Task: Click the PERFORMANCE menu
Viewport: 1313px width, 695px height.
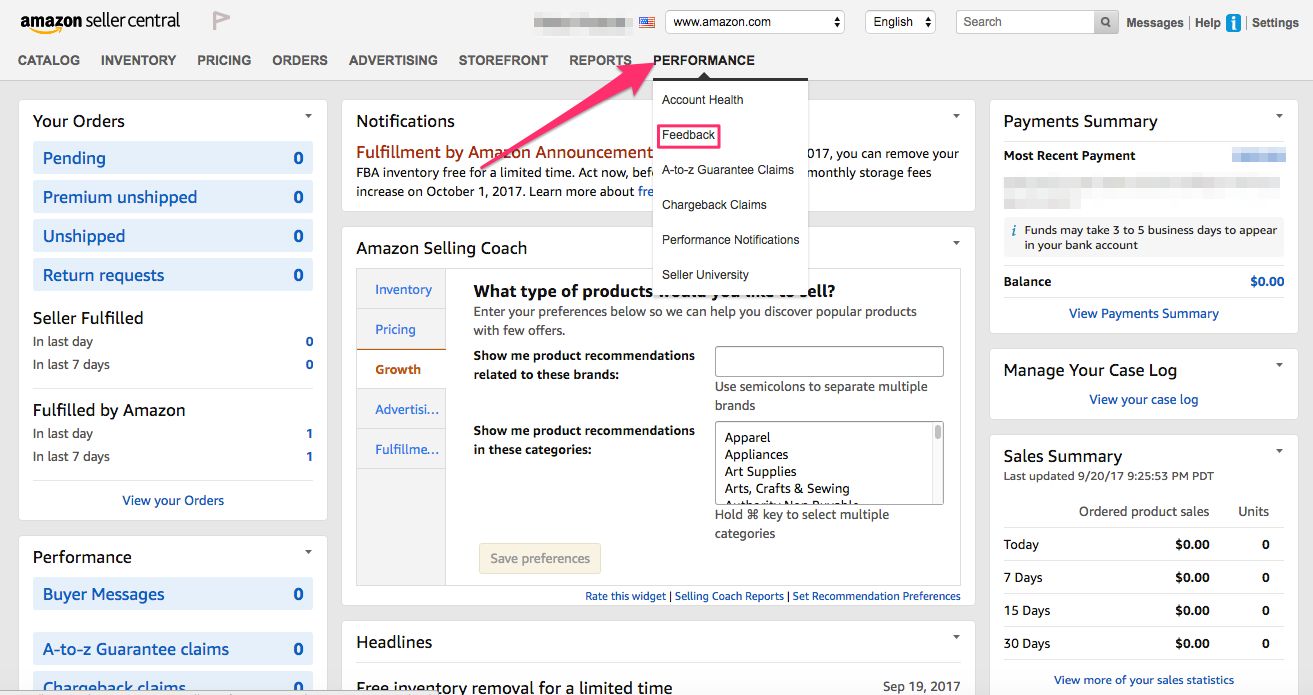Action: pos(704,60)
